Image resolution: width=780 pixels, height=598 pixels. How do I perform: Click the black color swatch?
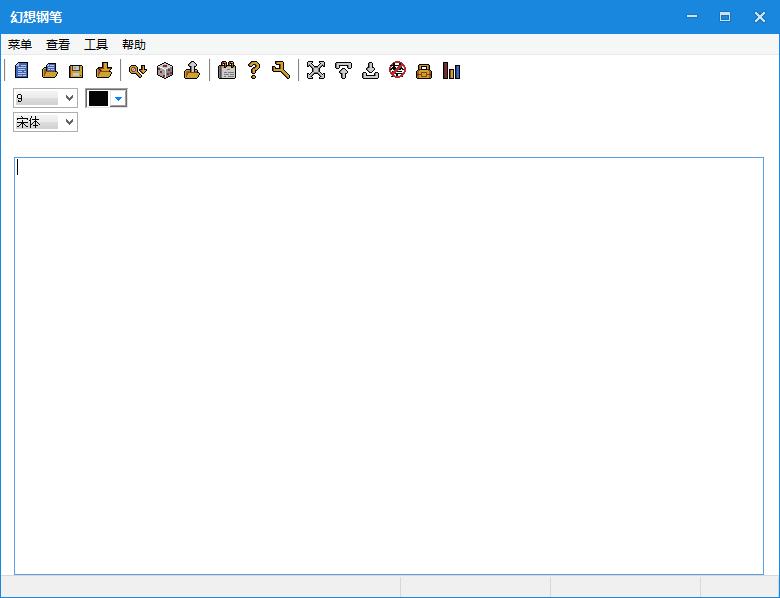(x=98, y=98)
